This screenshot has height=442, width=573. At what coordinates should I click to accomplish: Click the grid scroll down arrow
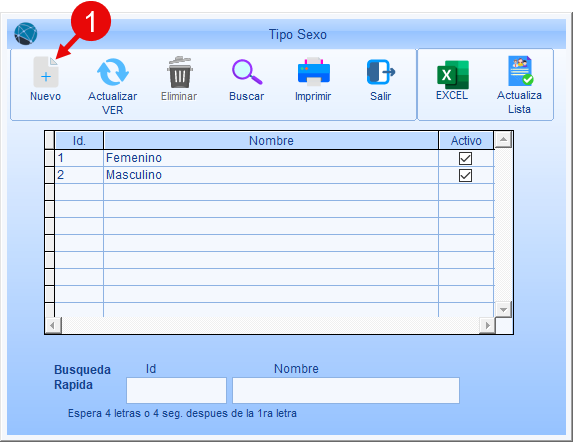tap(503, 309)
